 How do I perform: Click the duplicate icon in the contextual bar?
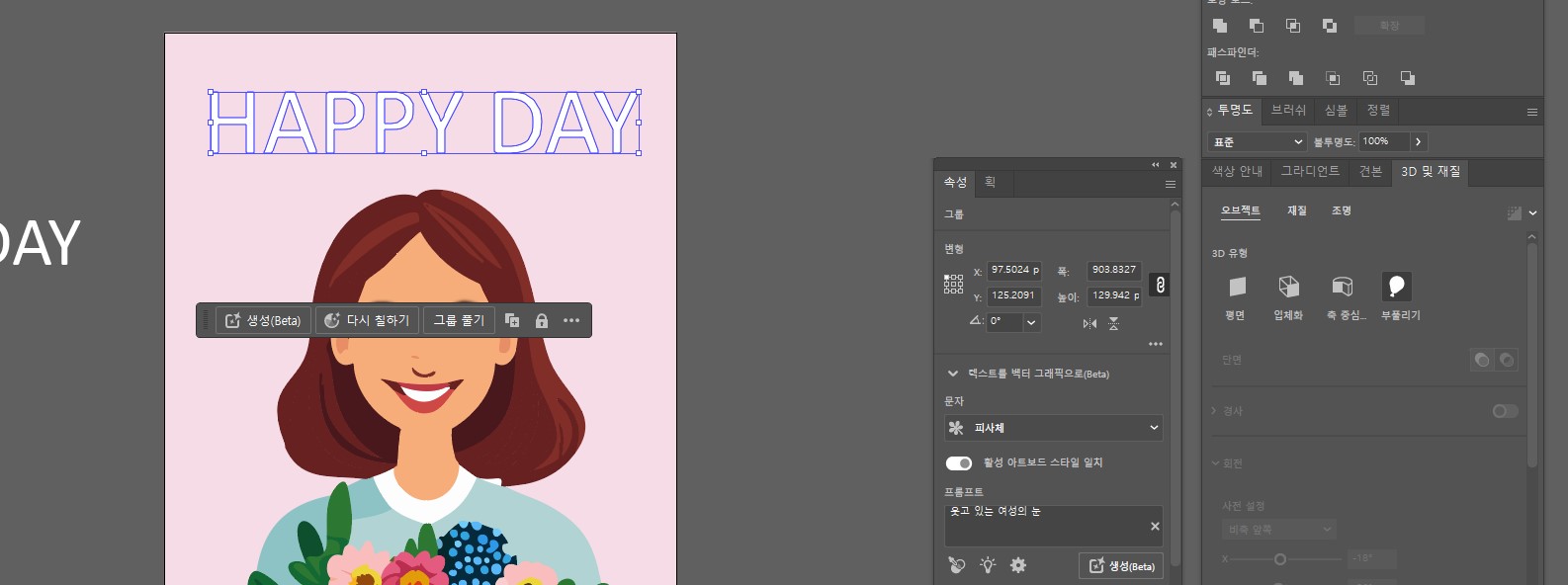click(512, 320)
